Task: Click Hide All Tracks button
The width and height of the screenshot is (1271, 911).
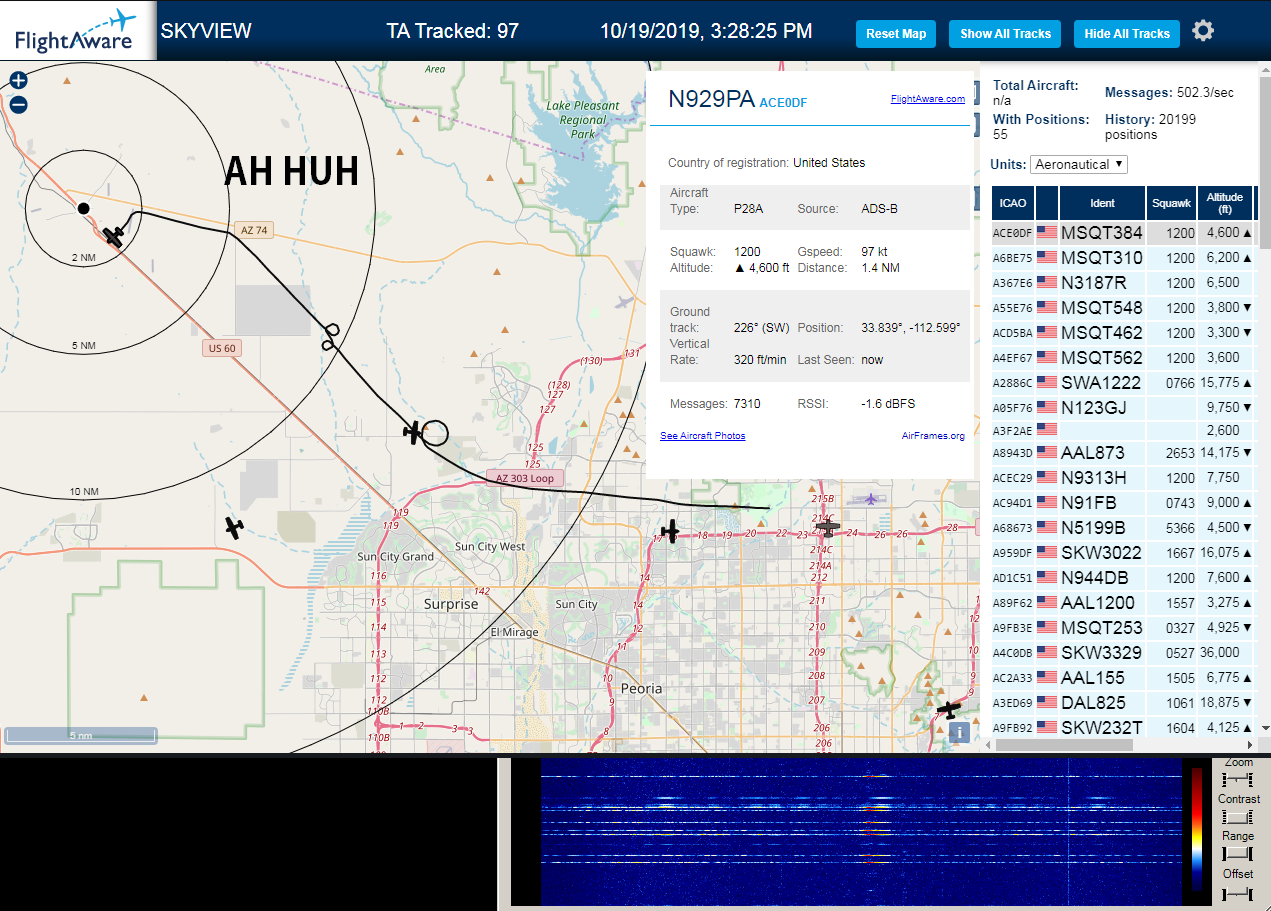Action: click(1127, 34)
